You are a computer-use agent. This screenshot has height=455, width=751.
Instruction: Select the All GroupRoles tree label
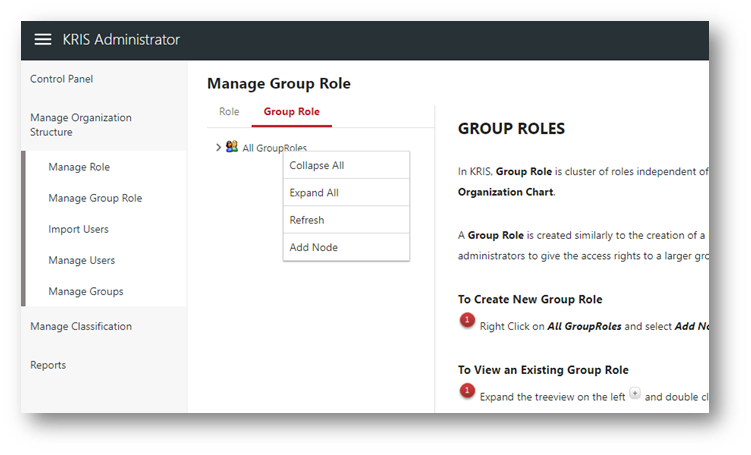[x=274, y=148]
